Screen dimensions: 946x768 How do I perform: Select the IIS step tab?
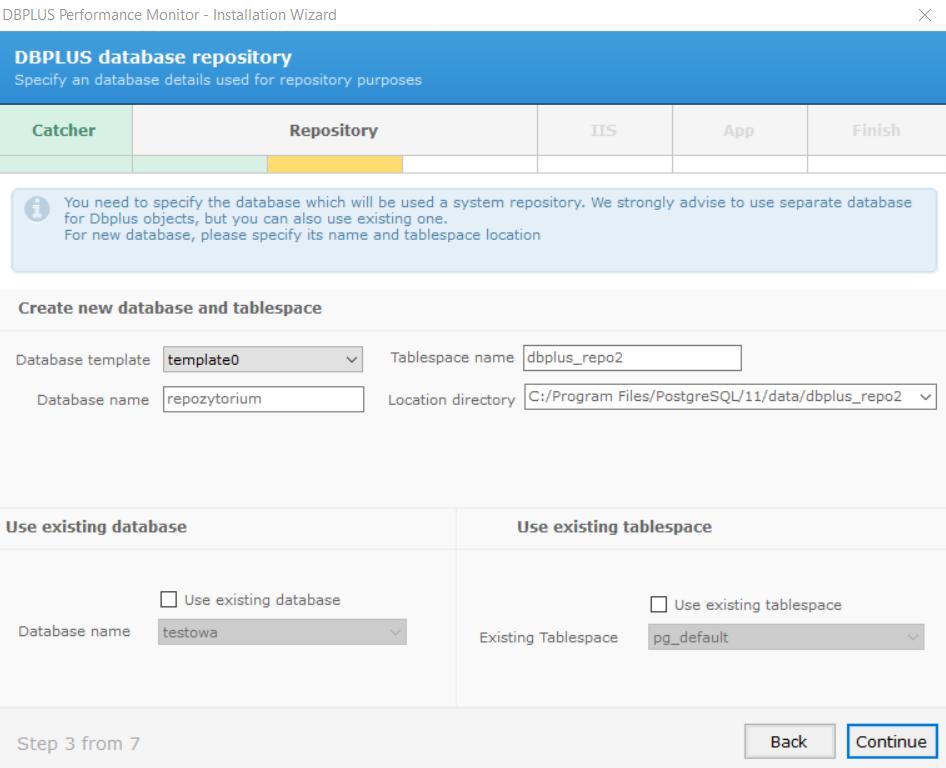tap(604, 130)
